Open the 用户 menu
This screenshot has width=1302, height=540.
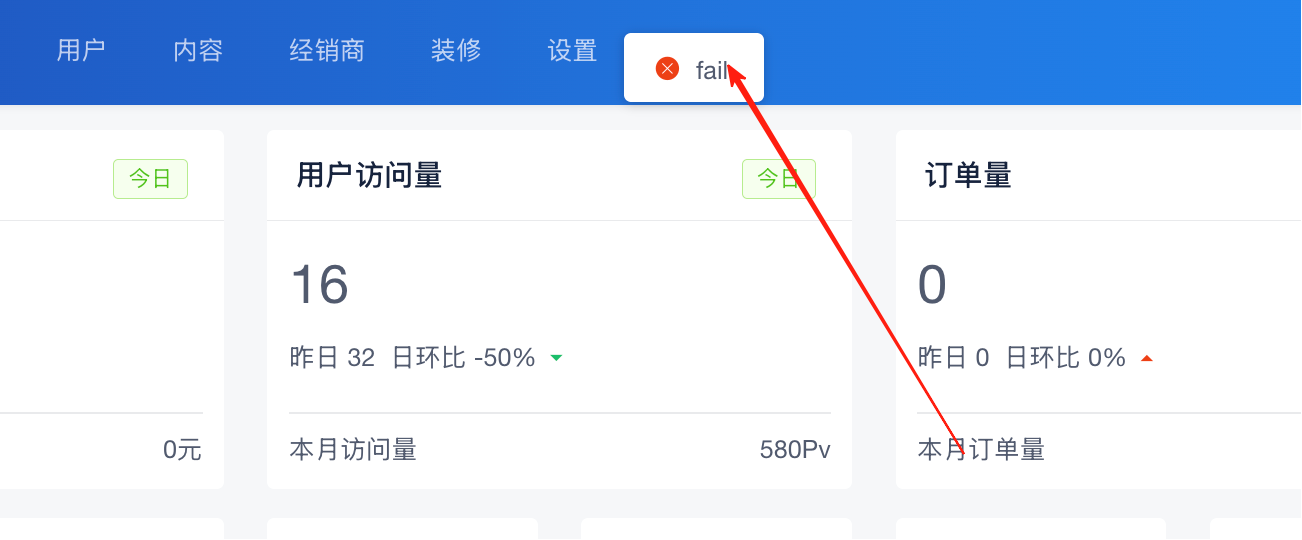pos(81,50)
